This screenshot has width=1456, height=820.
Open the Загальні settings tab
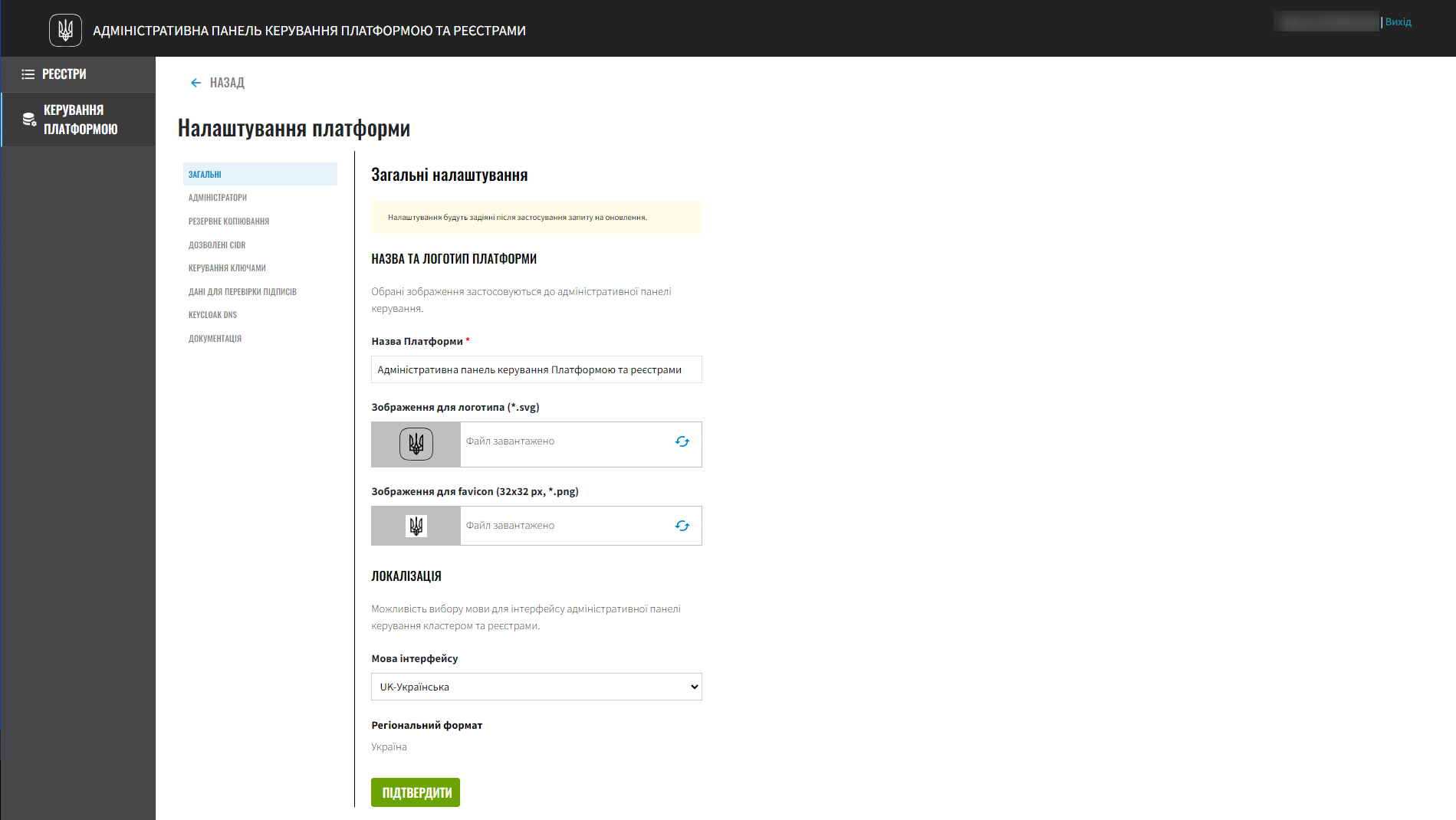pos(205,175)
